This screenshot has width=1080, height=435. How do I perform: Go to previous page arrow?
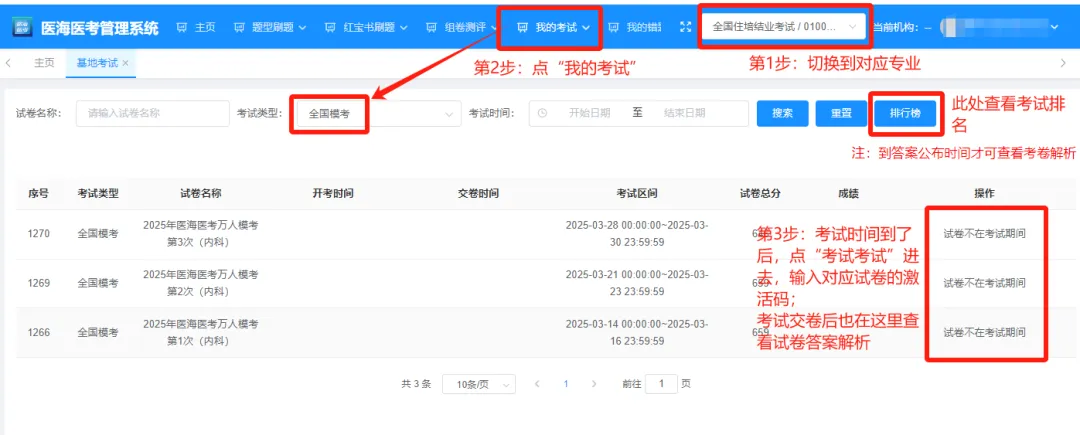coord(537,384)
